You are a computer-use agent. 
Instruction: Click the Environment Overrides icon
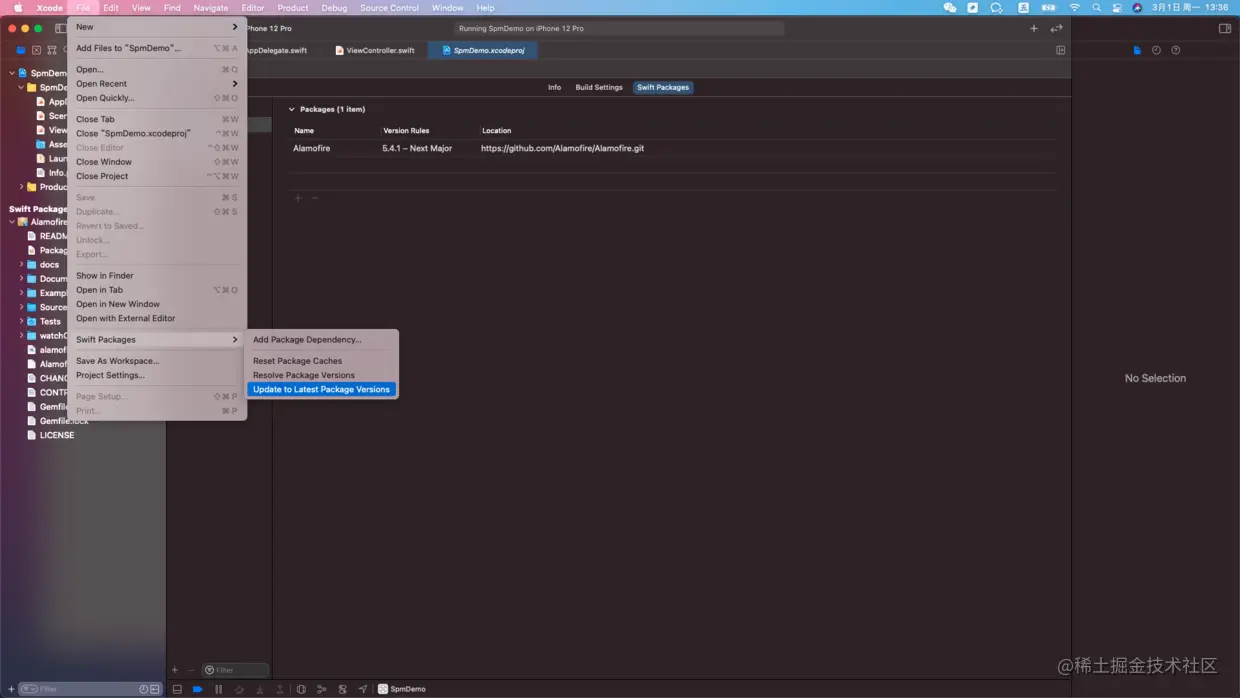pyautogui.click(x=342, y=689)
